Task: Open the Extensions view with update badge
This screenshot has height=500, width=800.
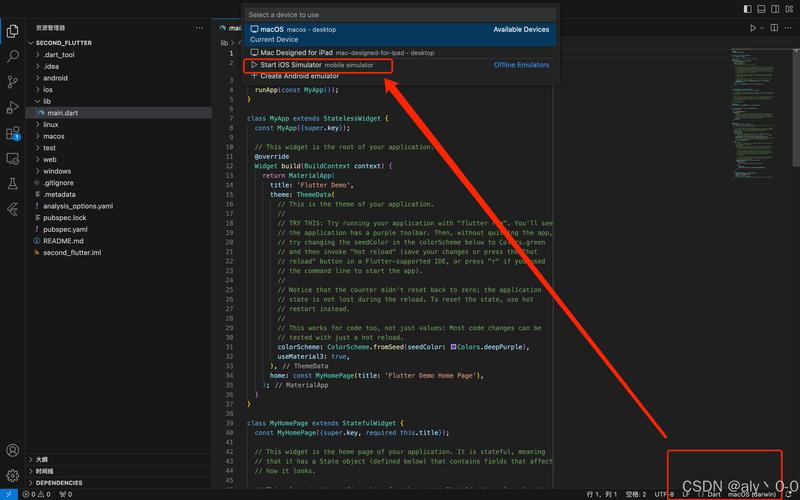Action: click(x=12, y=133)
